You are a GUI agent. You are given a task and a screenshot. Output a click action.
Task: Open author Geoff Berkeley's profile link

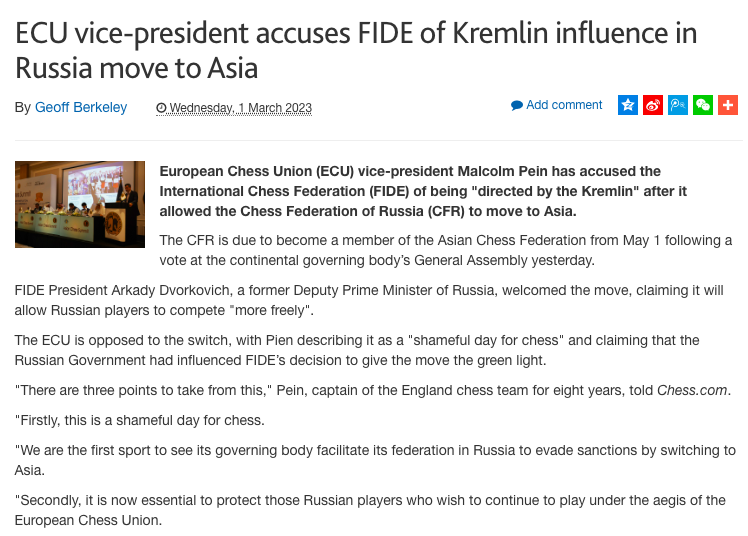coord(81,107)
